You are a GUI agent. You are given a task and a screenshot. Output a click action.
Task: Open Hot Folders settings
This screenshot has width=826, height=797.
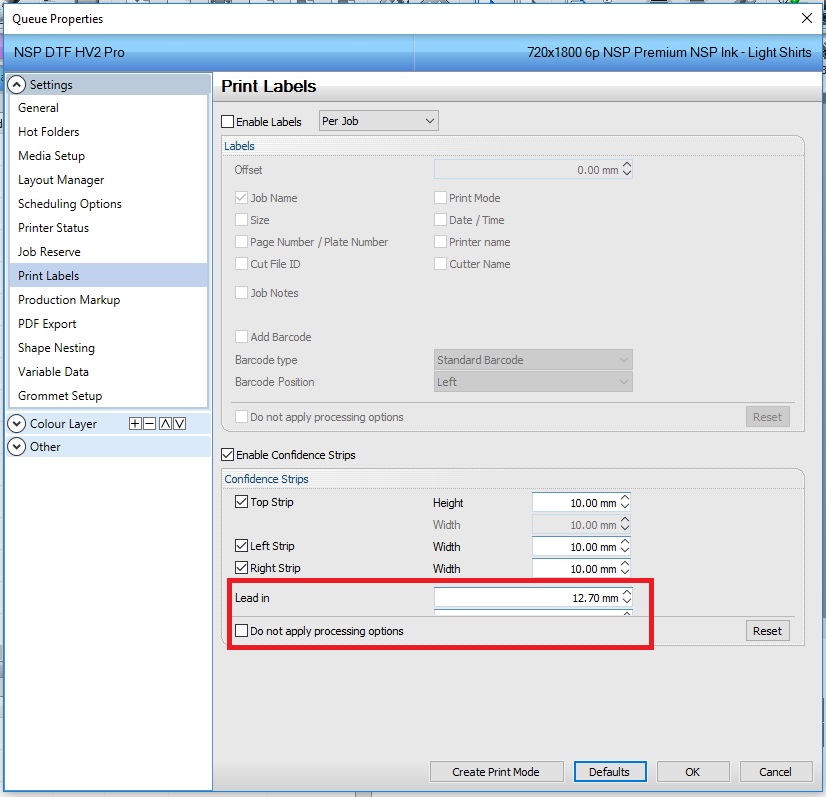pyautogui.click(x=109, y=132)
